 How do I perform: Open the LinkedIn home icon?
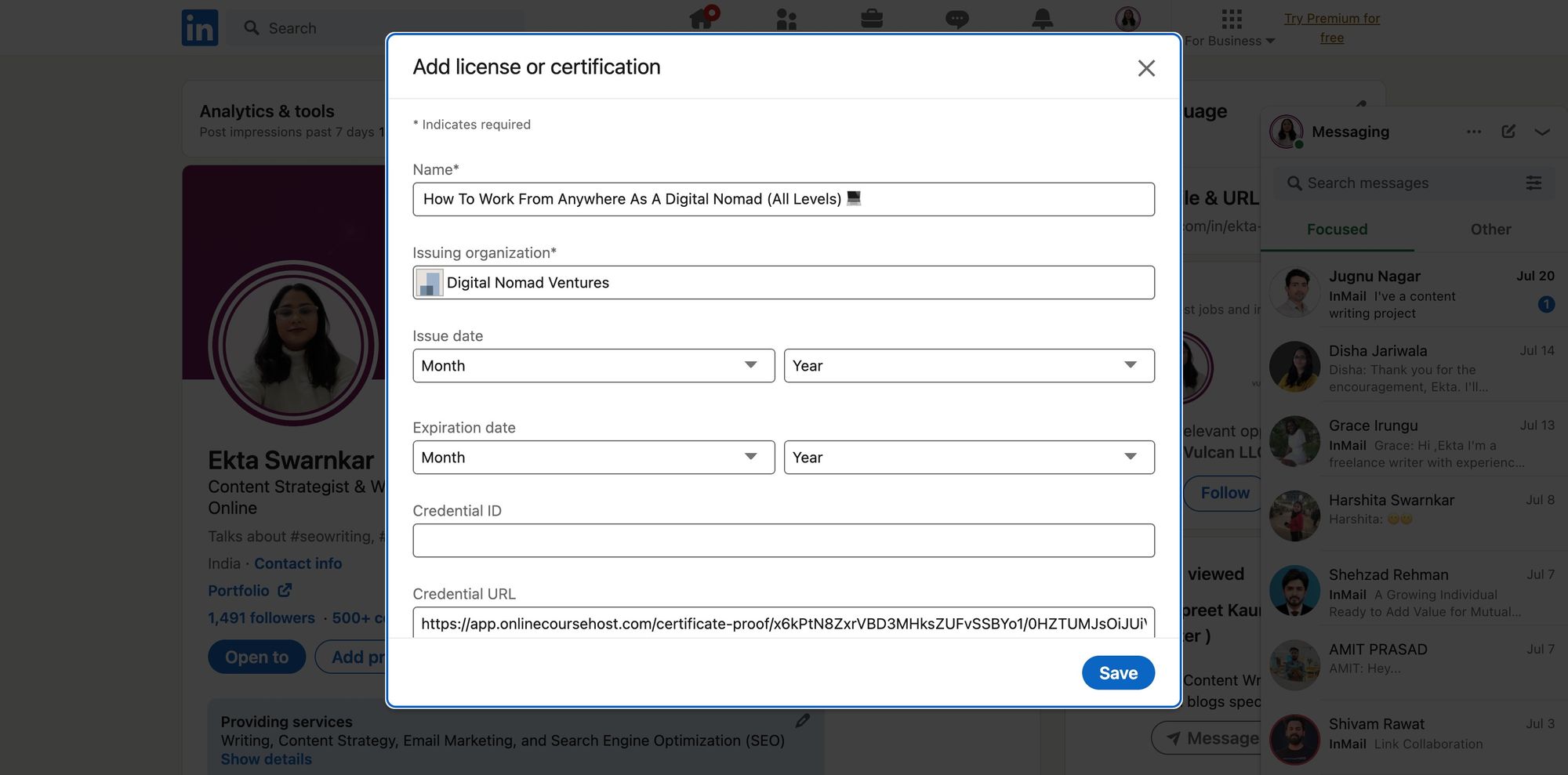702,18
